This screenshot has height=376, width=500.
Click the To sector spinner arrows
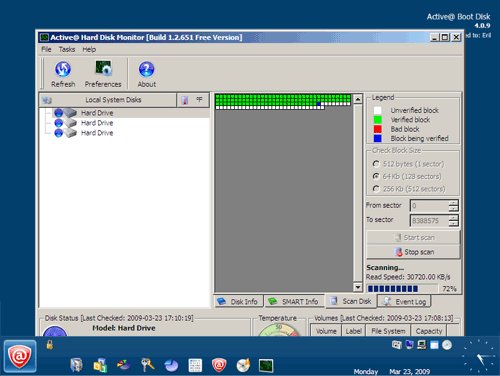pyautogui.click(x=453, y=220)
